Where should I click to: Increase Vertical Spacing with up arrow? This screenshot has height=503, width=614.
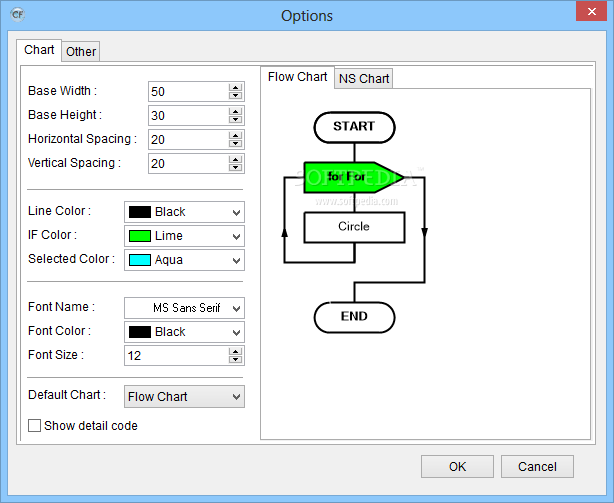pos(235,159)
